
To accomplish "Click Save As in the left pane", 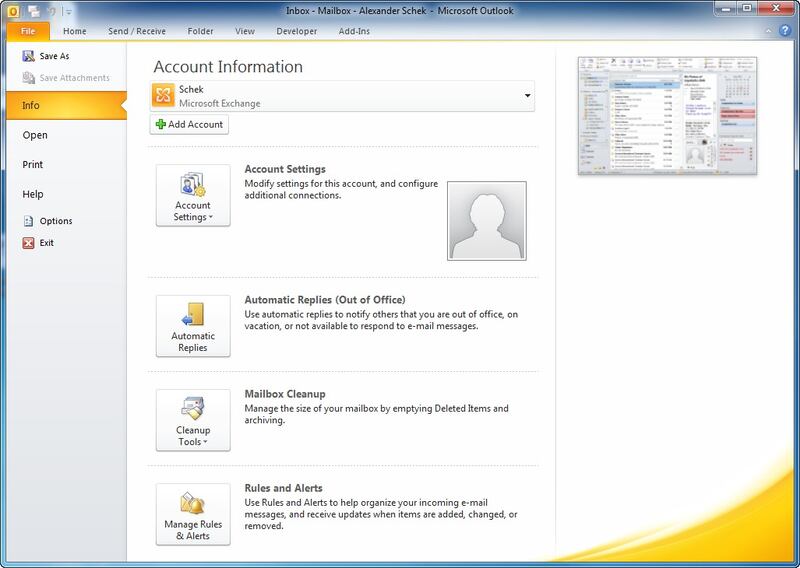I will [54, 56].
